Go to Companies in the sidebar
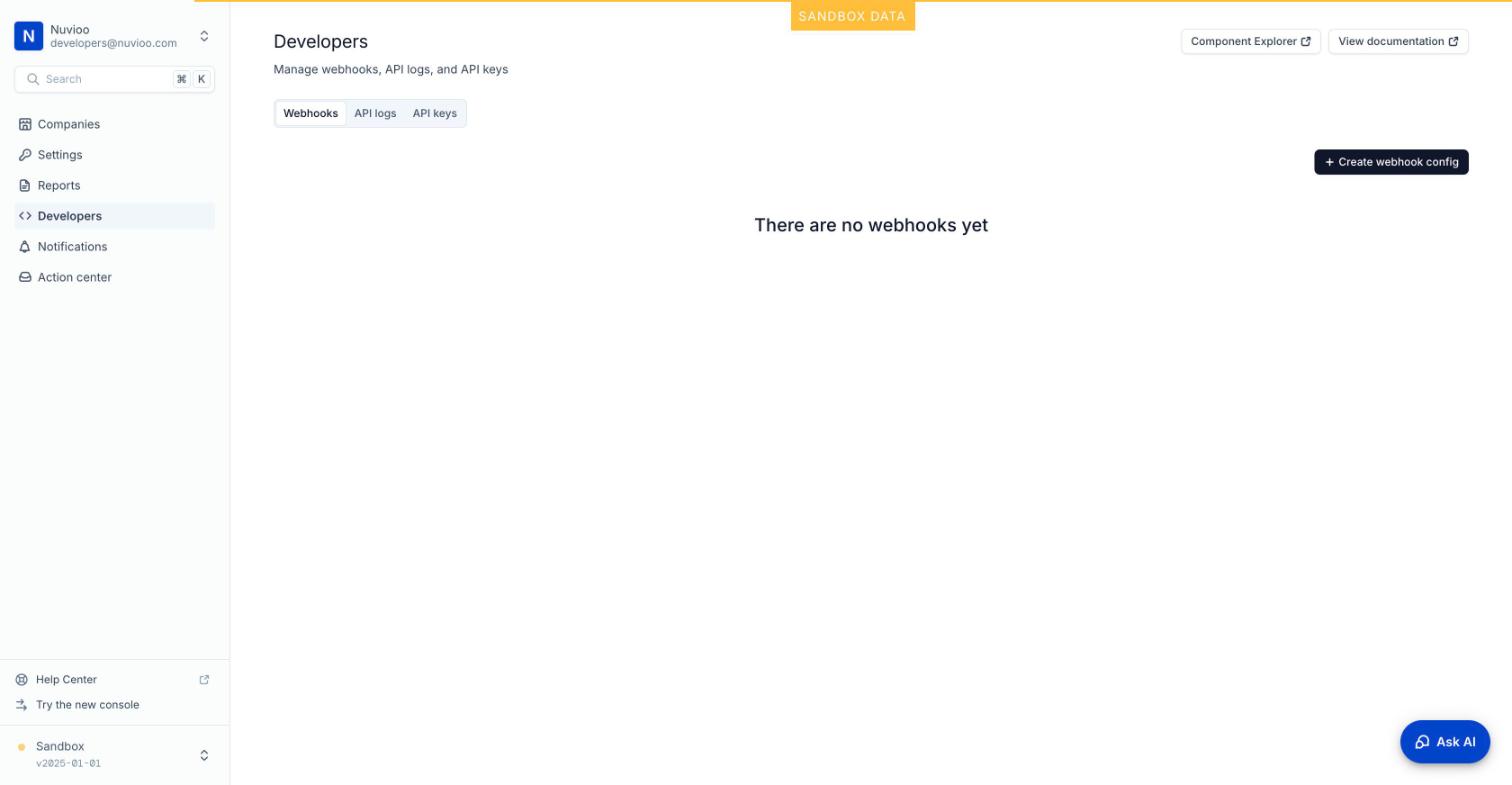The image size is (1512, 785). coord(115,124)
